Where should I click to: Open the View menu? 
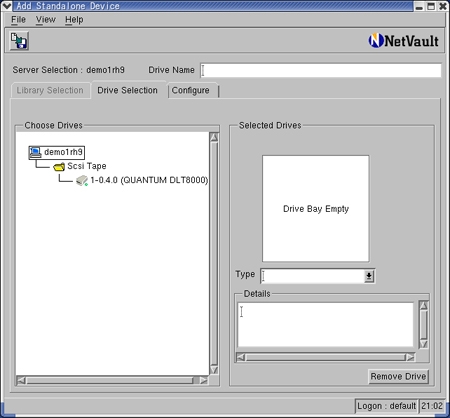click(x=46, y=20)
